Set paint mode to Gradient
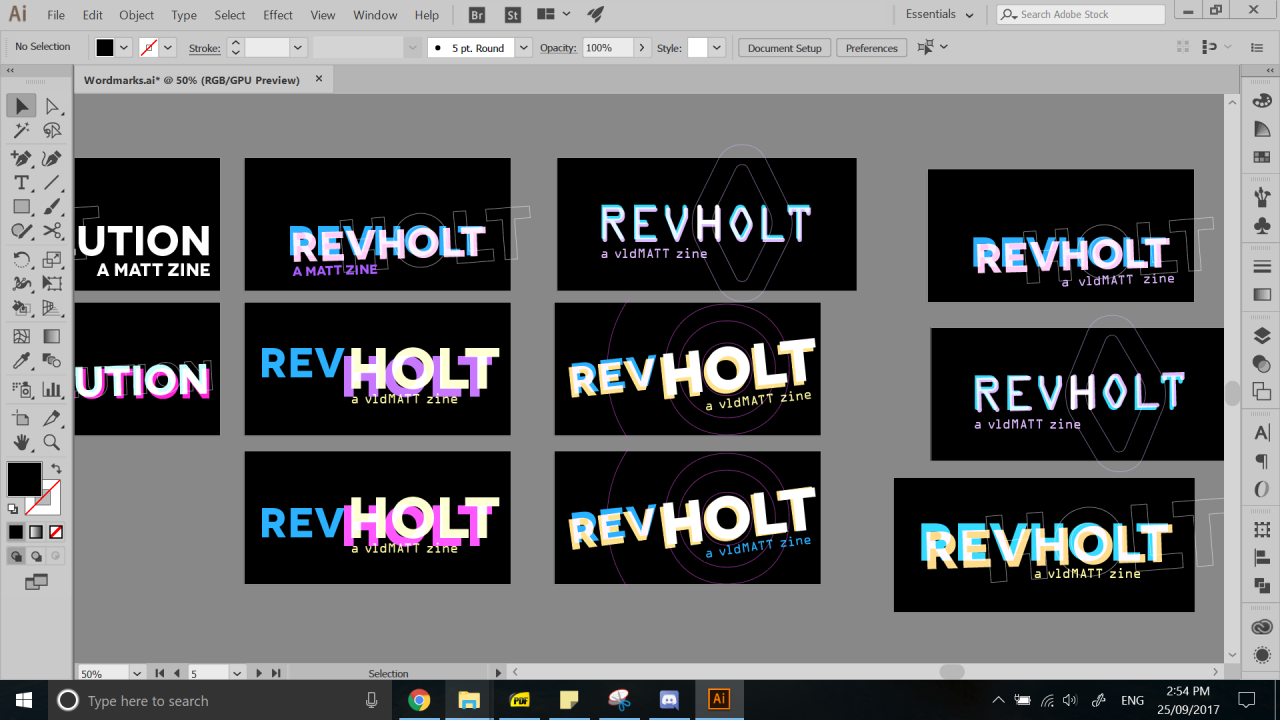The height and width of the screenshot is (720, 1280). point(36,532)
